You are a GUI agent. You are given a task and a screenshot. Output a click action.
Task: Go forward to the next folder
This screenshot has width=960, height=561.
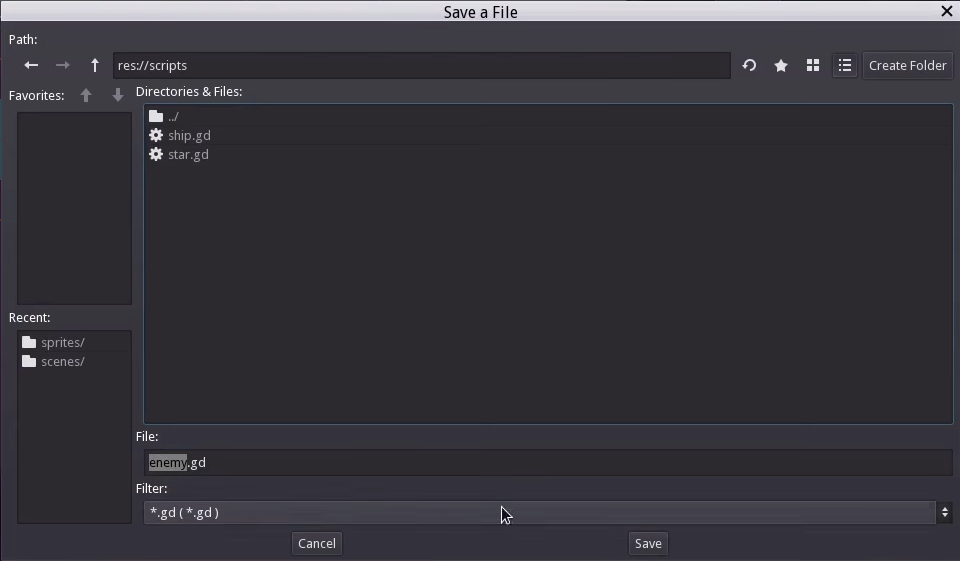[62, 65]
